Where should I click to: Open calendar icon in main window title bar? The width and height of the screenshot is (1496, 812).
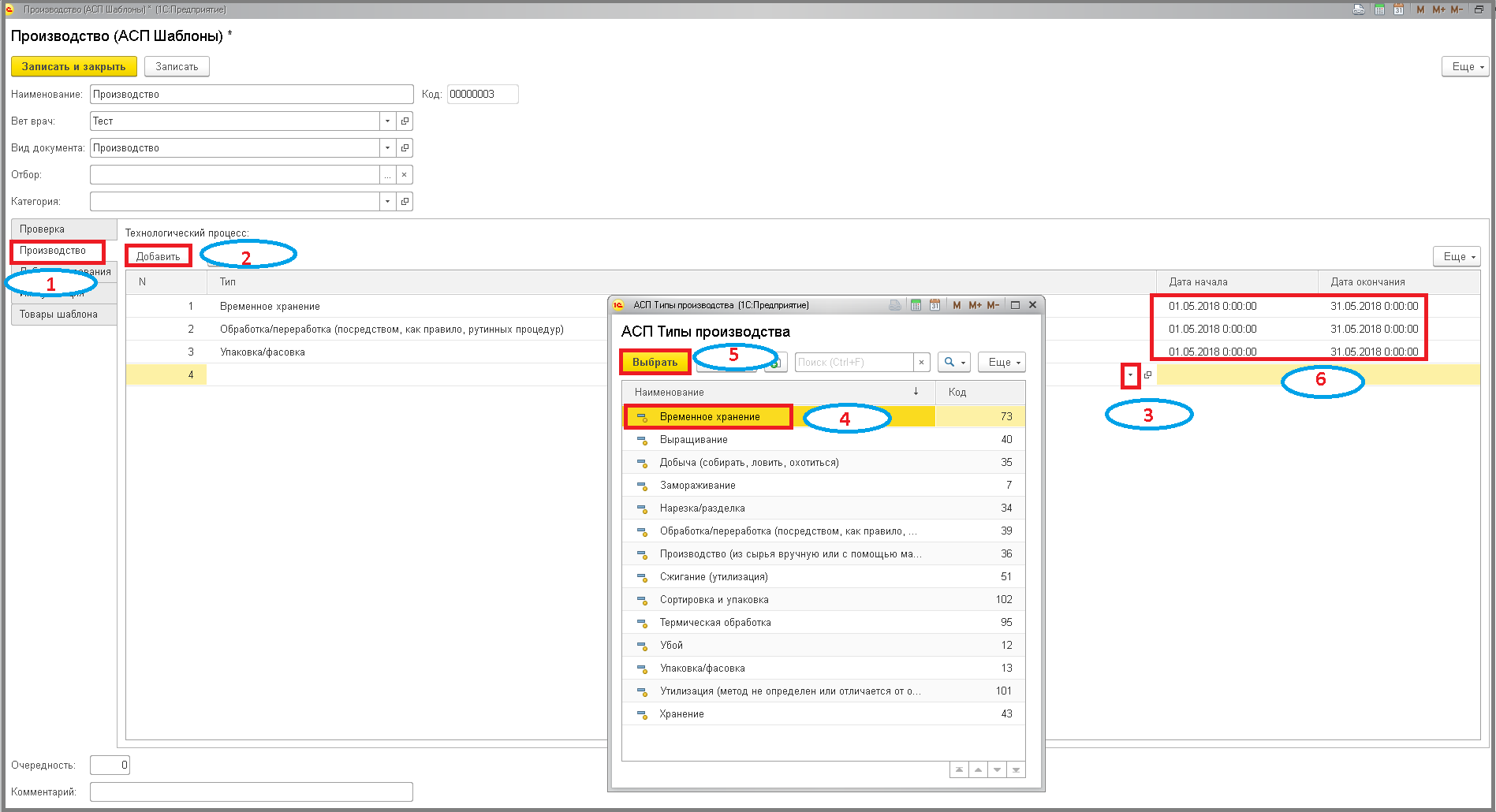(1398, 9)
